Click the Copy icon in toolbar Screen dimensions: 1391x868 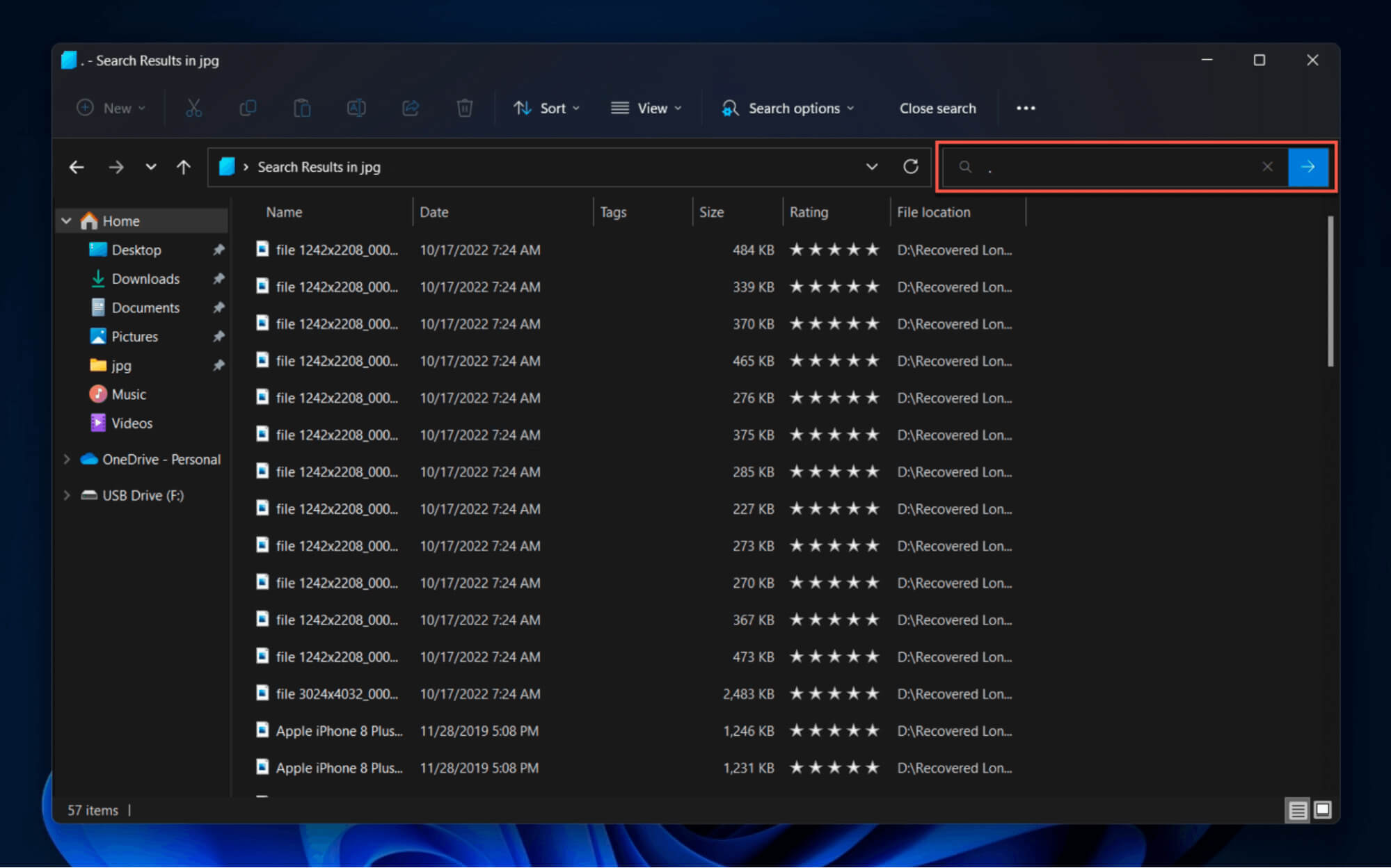[x=248, y=108]
